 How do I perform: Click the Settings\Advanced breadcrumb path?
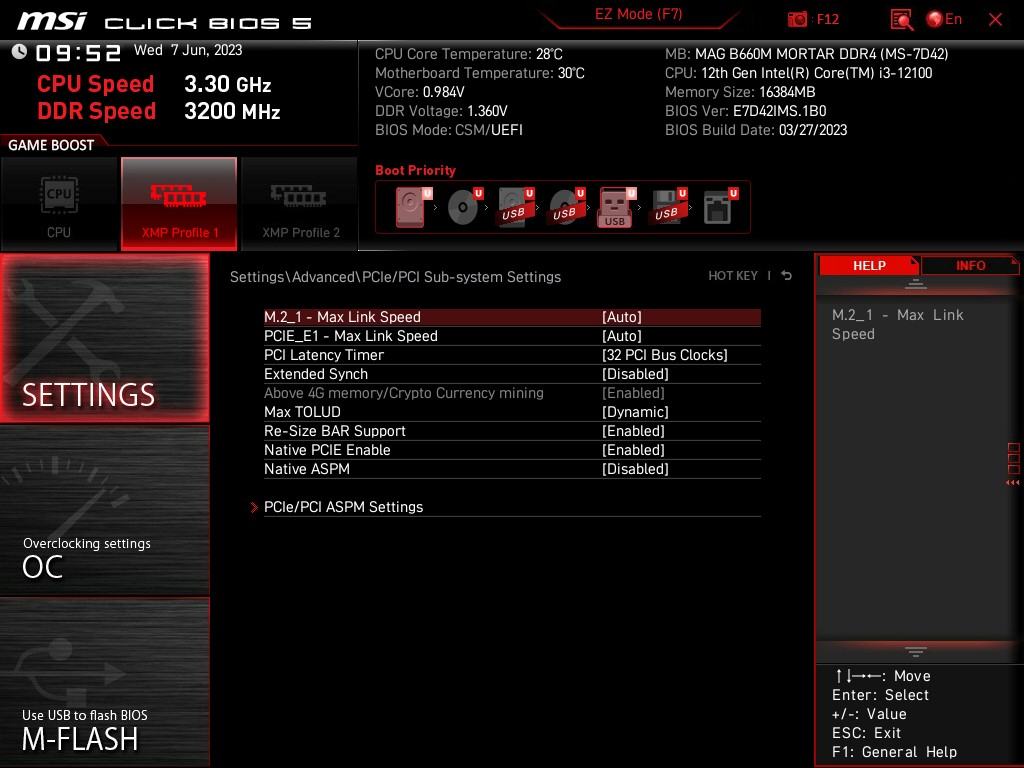(x=395, y=277)
